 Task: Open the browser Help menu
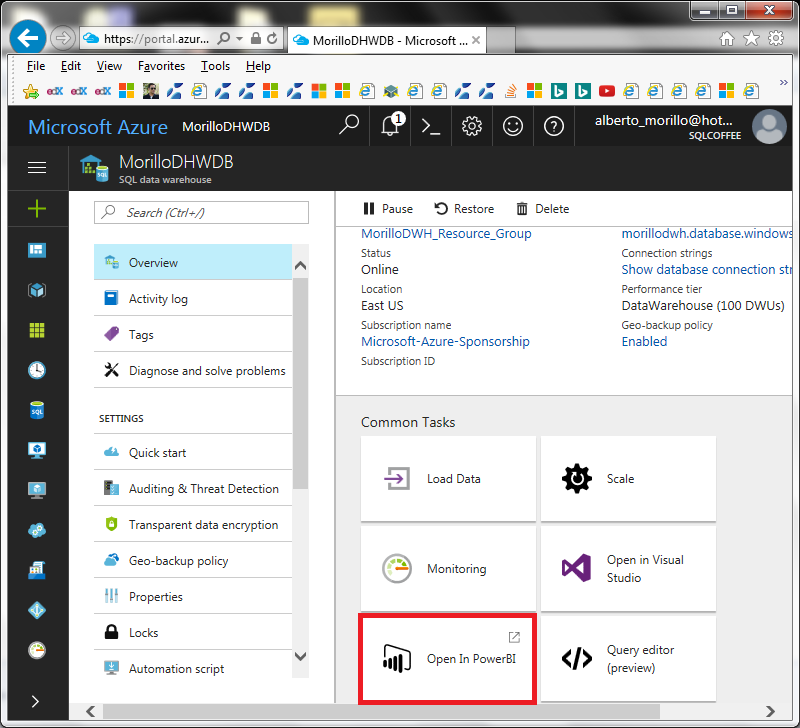(258, 66)
